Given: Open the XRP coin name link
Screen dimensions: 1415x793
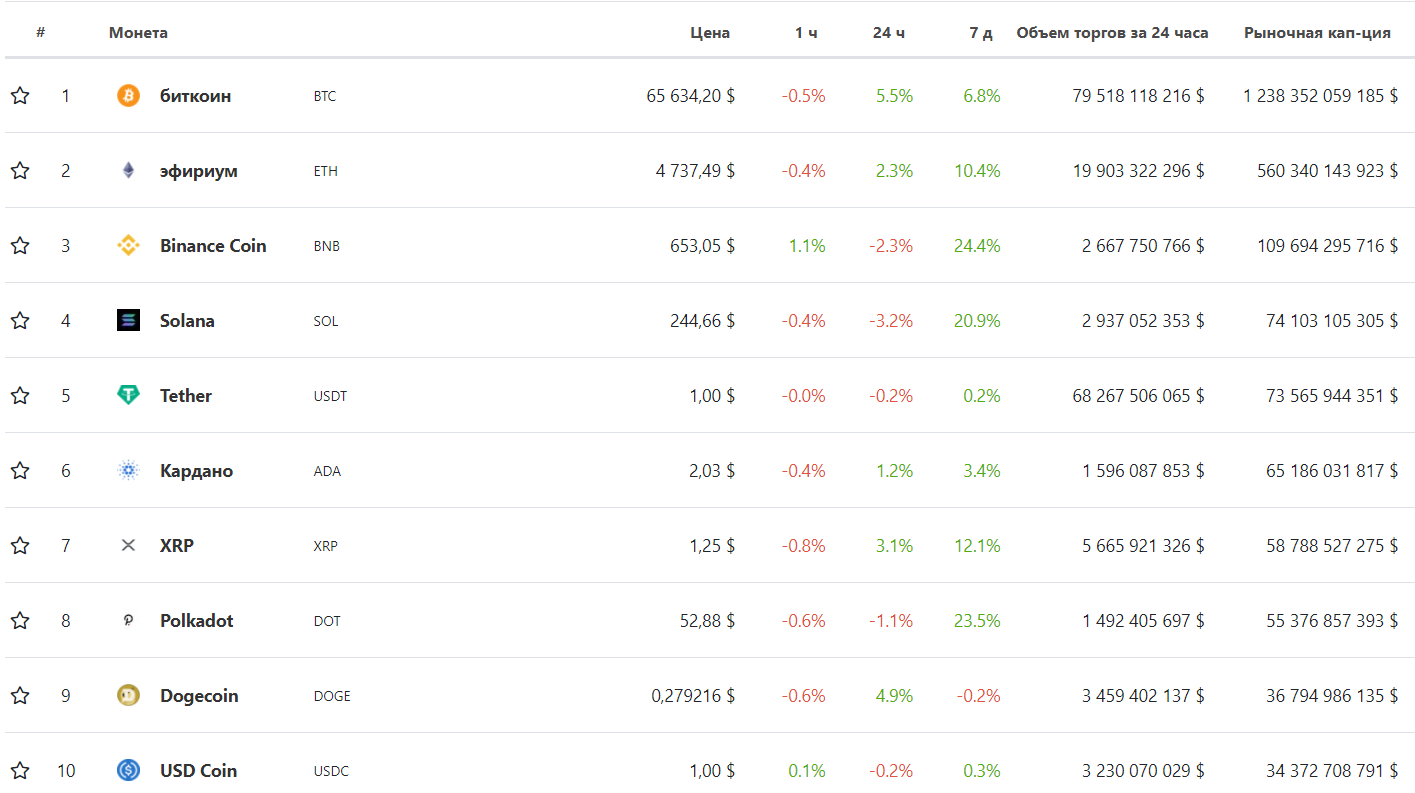Looking at the screenshot, I should click(177, 546).
